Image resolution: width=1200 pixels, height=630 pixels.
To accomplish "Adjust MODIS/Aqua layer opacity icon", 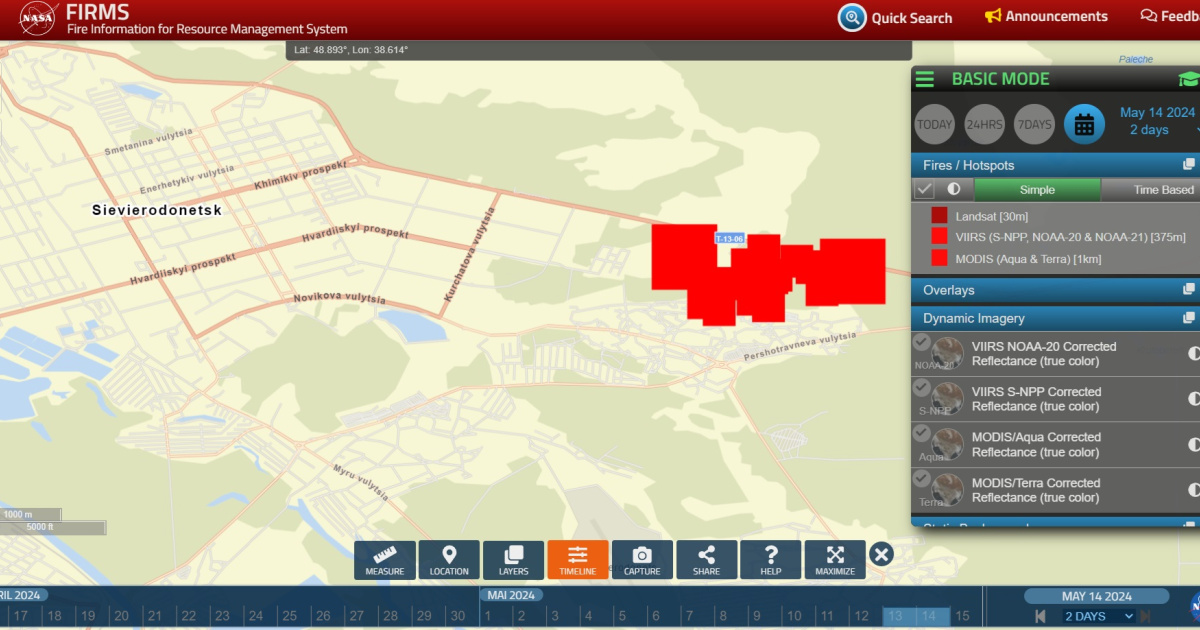I will (x=1193, y=444).
